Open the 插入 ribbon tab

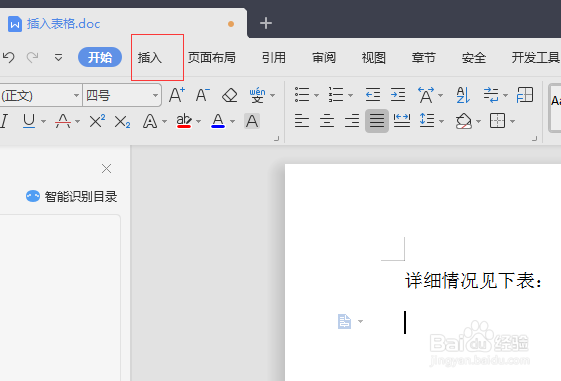click(x=150, y=57)
